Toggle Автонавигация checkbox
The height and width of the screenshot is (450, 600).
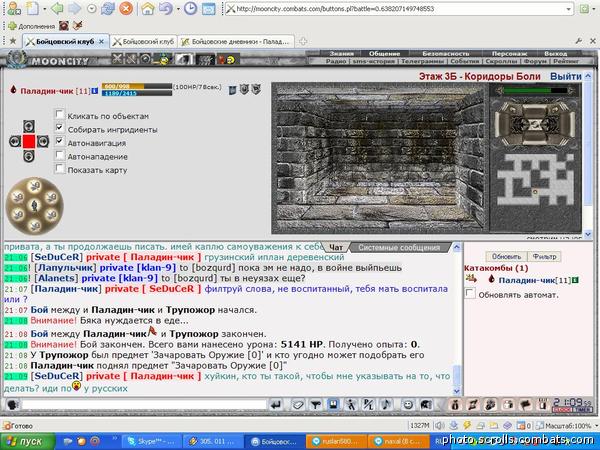[x=59, y=141]
